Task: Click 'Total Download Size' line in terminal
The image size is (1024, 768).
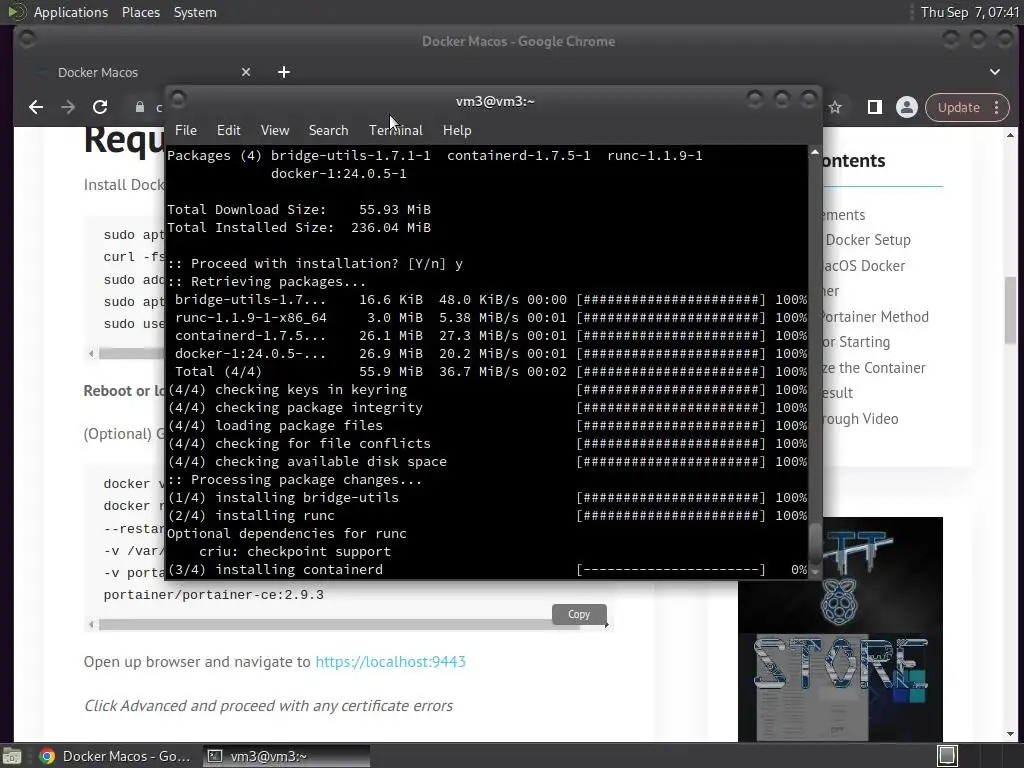Action: click(299, 210)
